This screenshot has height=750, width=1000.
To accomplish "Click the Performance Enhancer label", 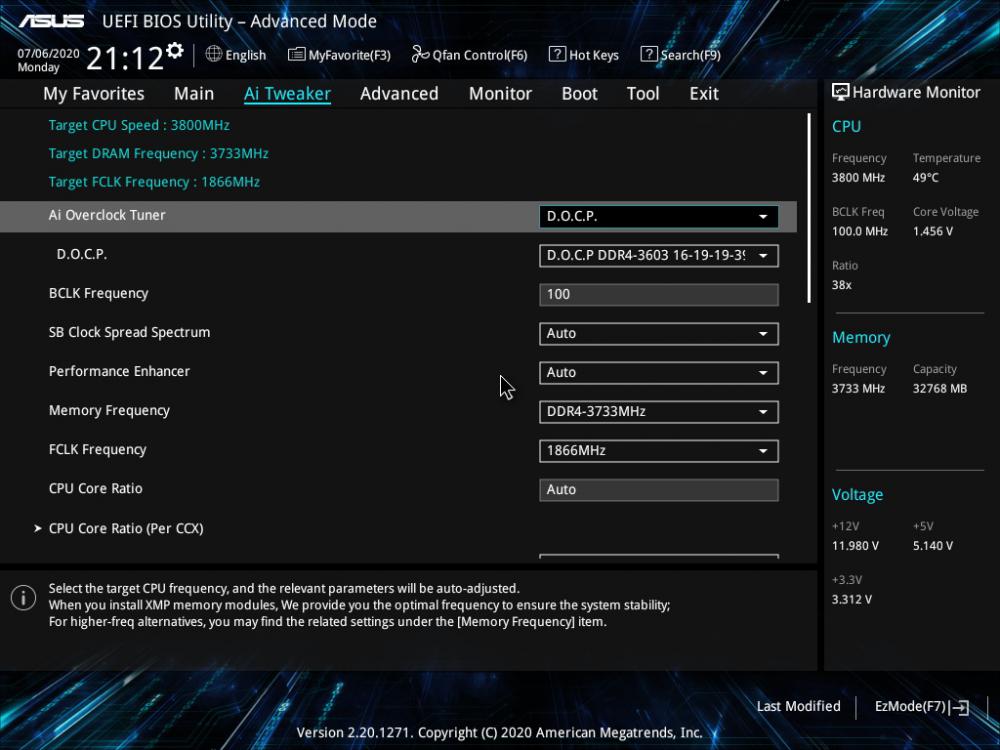I will tap(119, 371).
